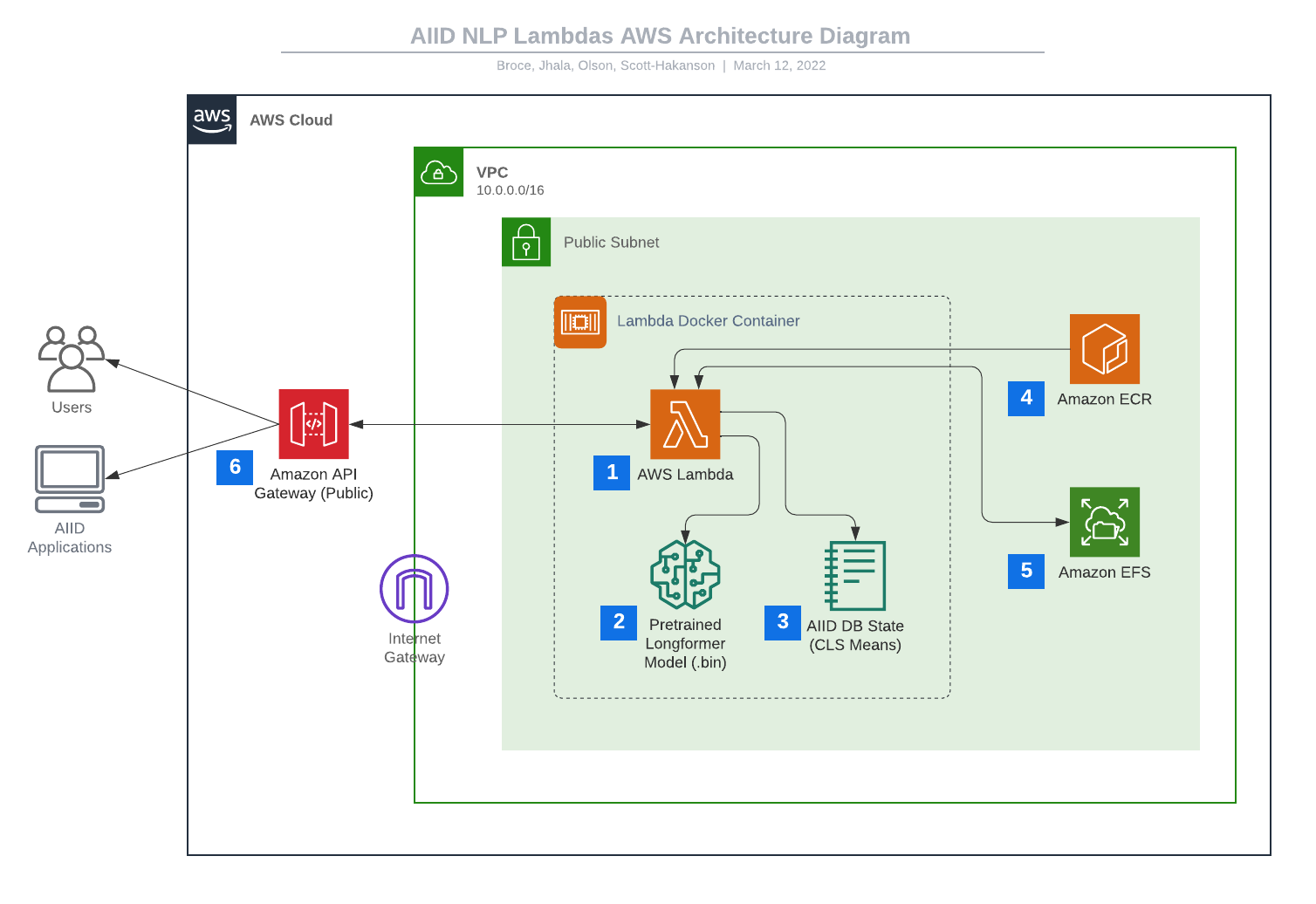Click the "Lambda Docker Container" label
The width and height of the screenshot is (1316, 904).
708,321
